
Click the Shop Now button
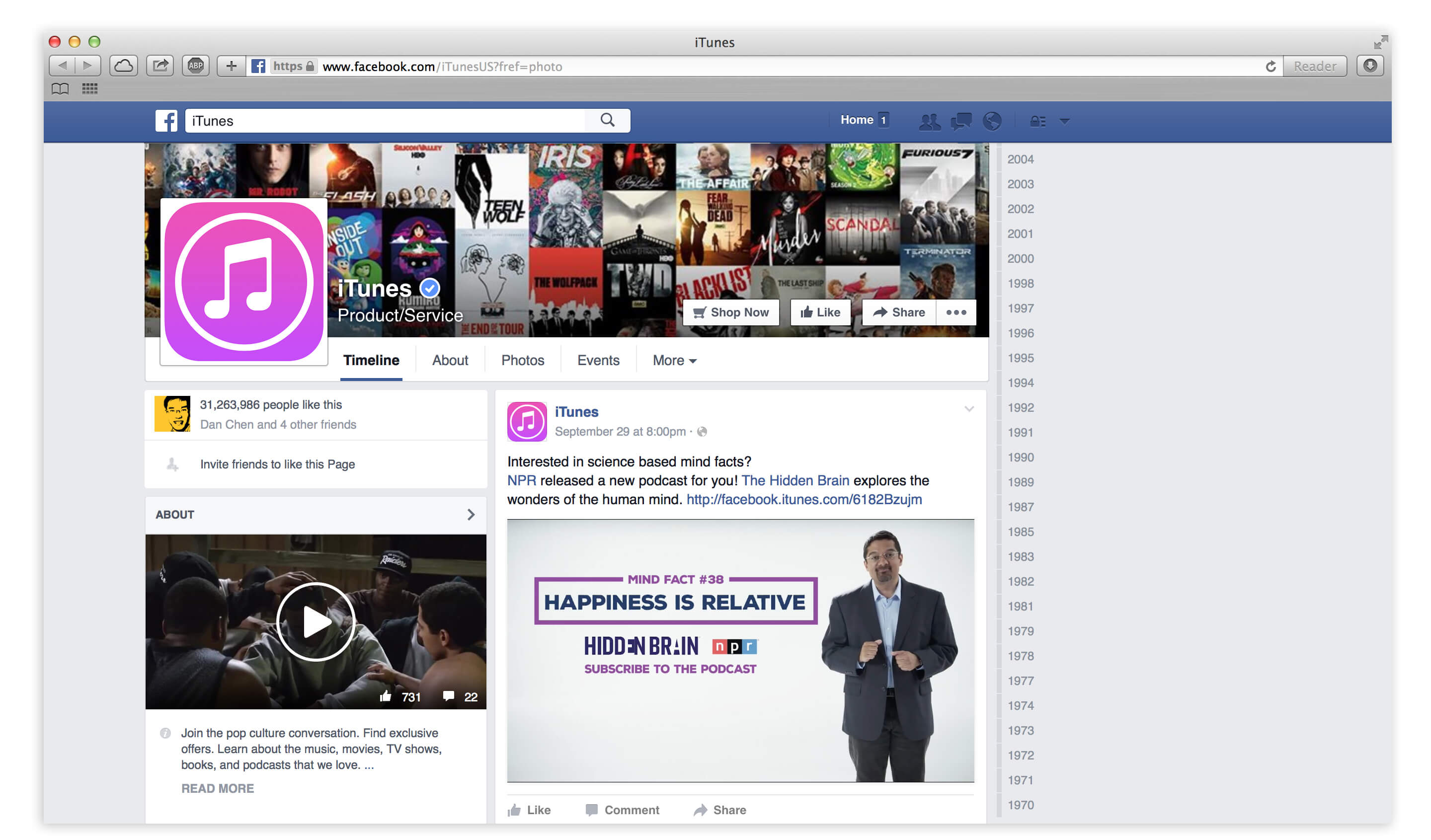[731, 312]
